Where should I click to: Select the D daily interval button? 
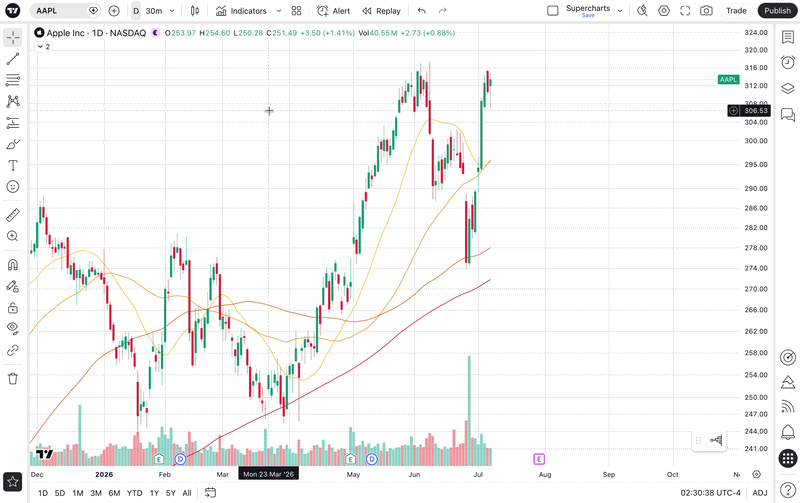(136, 11)
